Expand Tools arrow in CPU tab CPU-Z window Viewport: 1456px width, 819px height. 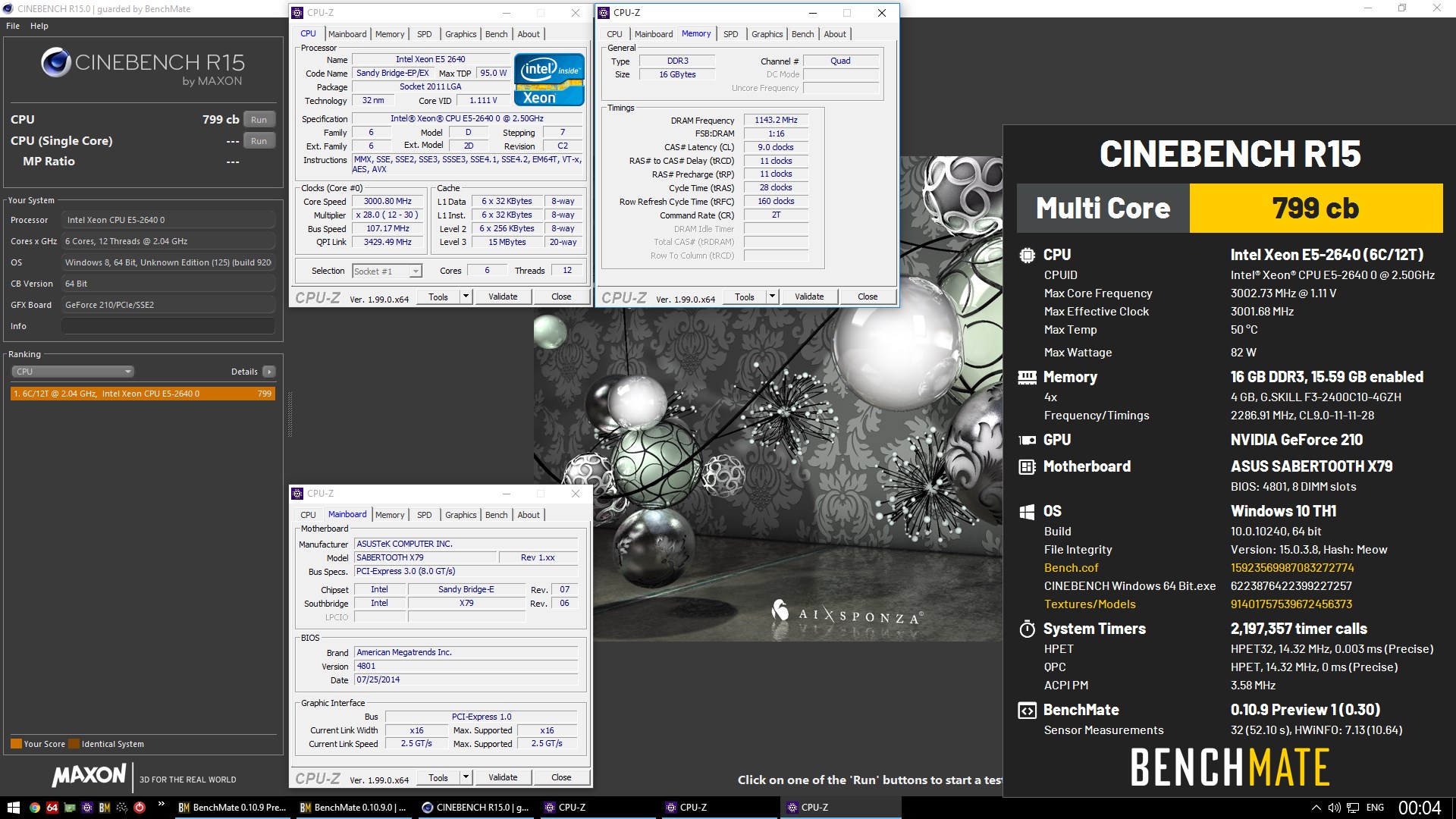click(466, 297)
